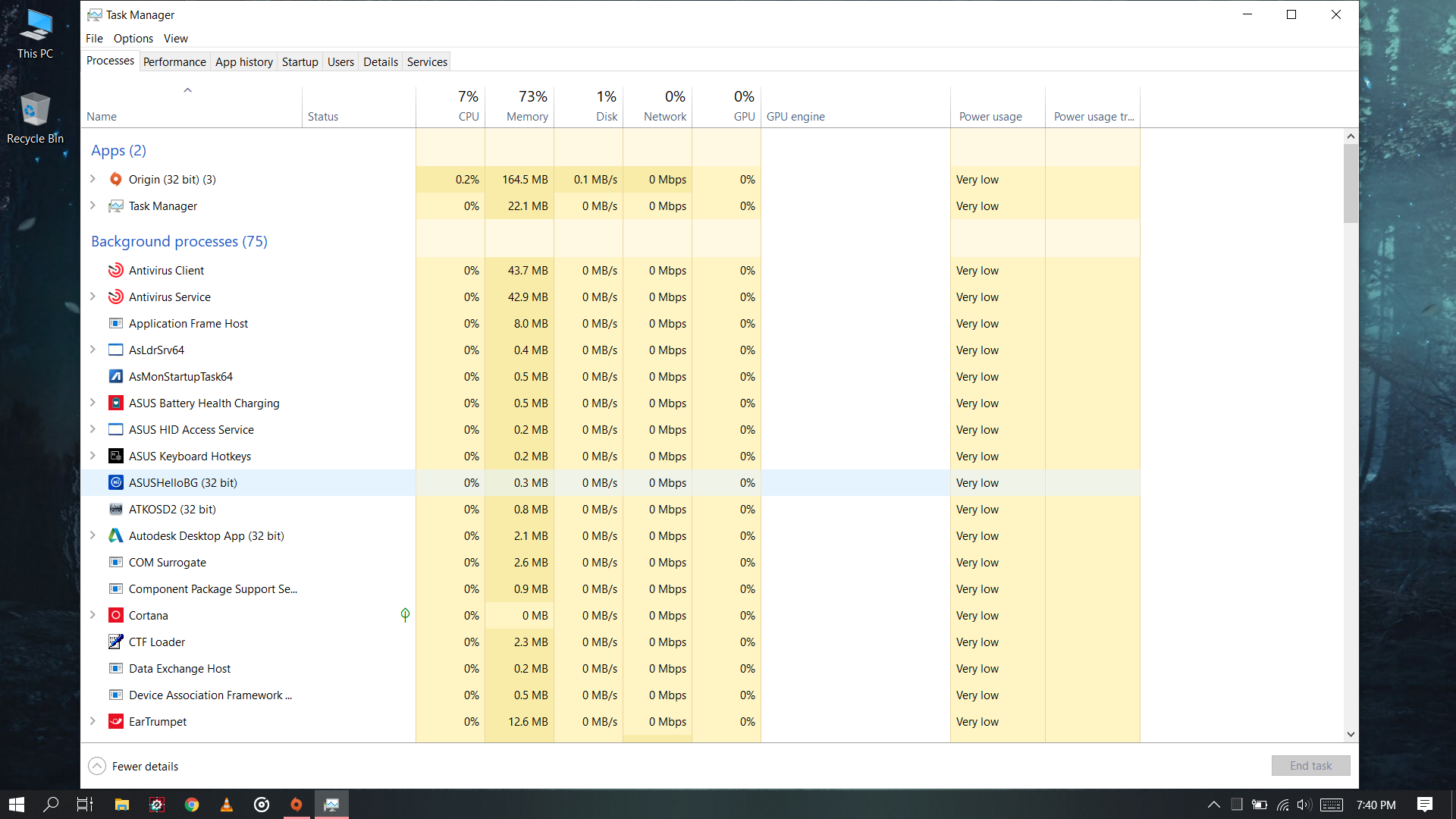Viewport: 1456px width, 819px height.
Task: Click the Antivirus Service icon
Action: (x=115, y=297)
